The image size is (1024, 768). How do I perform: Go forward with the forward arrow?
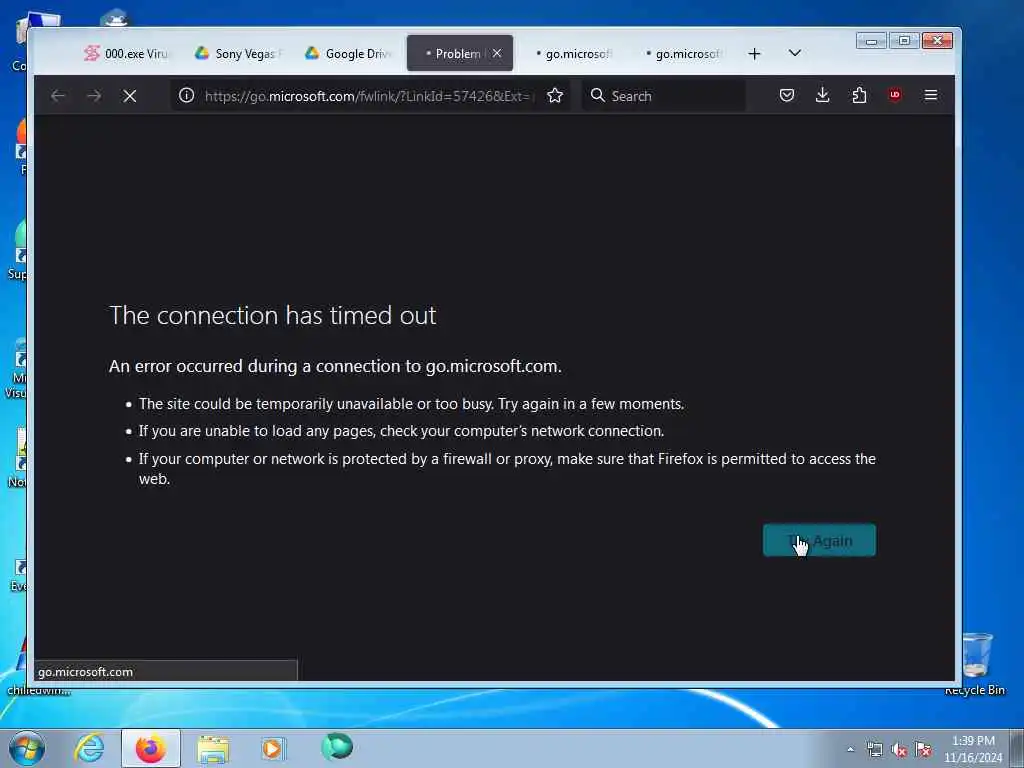[94, 96]
